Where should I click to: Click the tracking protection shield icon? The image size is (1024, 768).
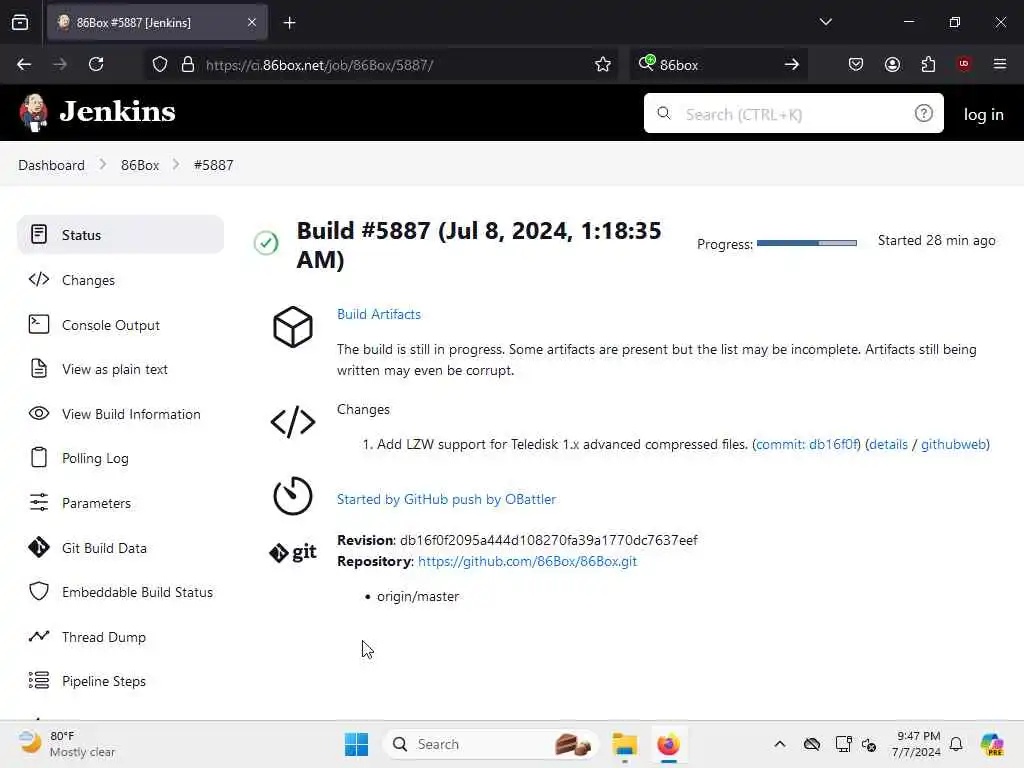(x=160, y=64)
